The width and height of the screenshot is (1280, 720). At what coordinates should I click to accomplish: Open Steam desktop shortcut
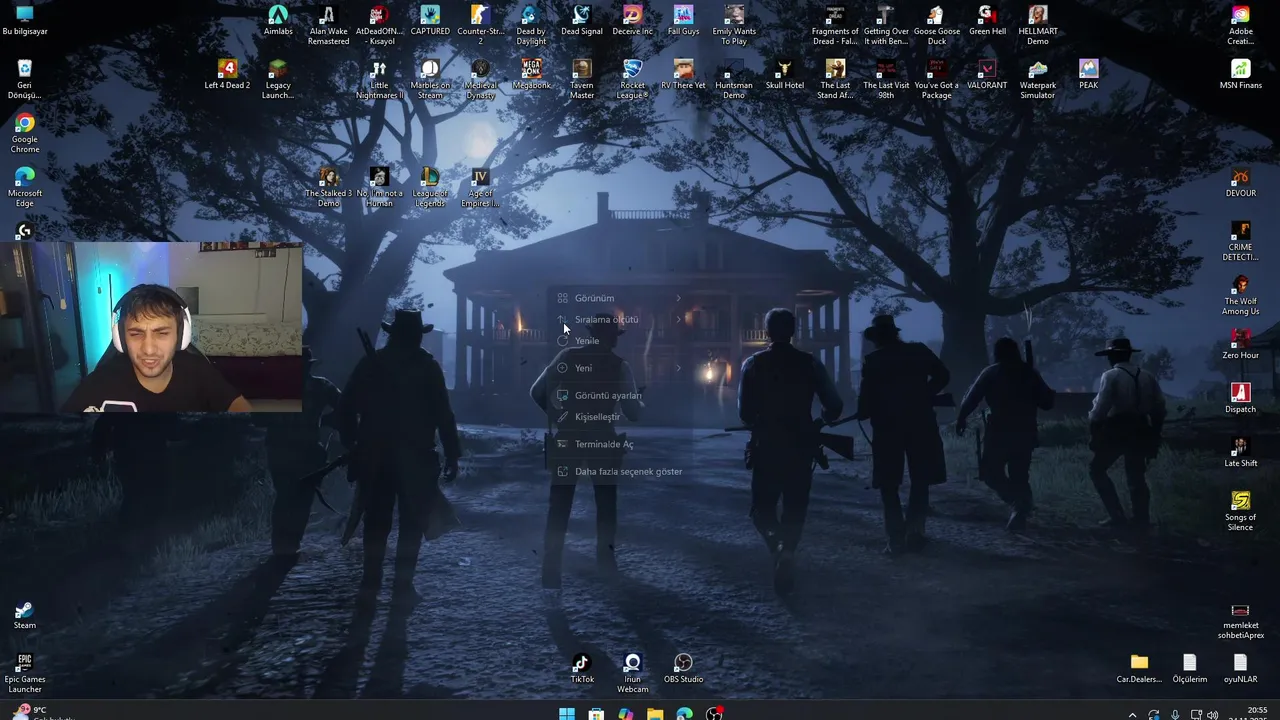coord(25,614)
